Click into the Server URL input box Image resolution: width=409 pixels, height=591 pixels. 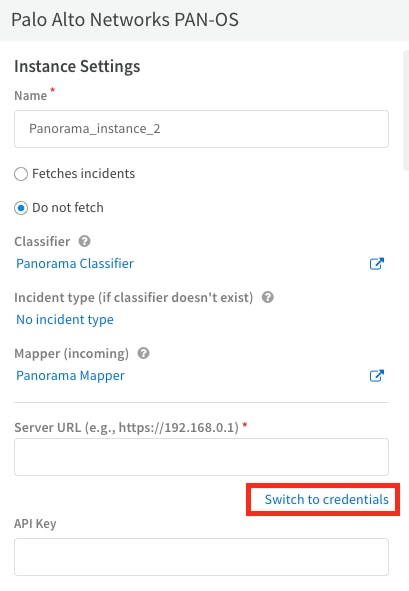tap(201, 457)
